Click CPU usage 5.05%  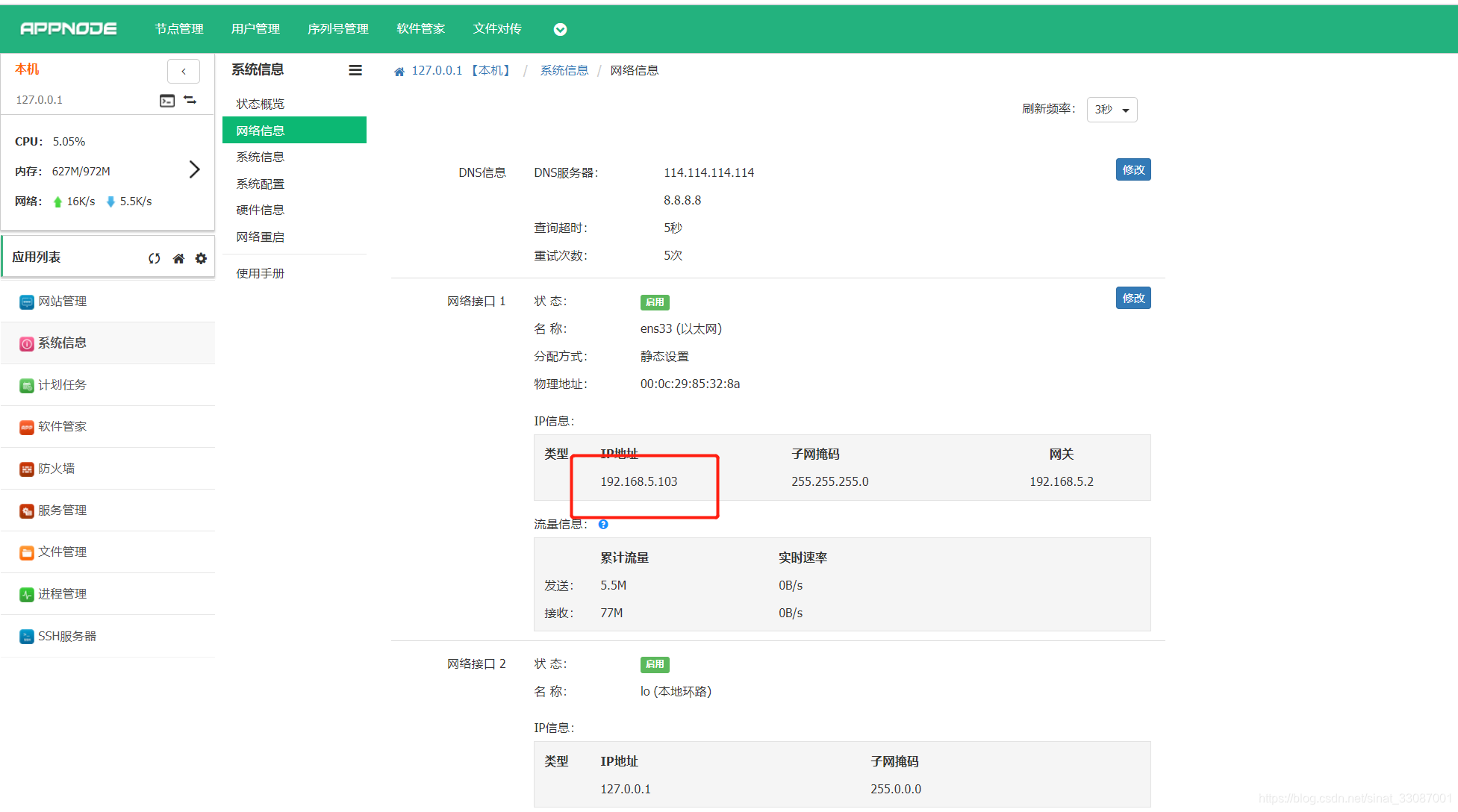click(69, 141)
